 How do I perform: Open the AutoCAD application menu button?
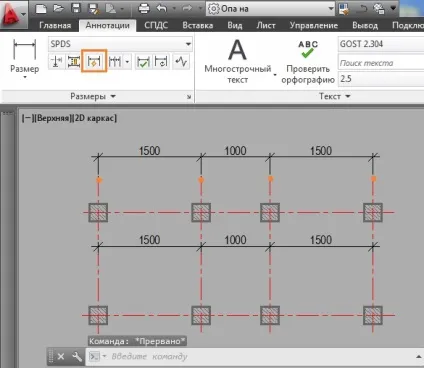[x=13, y=15]
